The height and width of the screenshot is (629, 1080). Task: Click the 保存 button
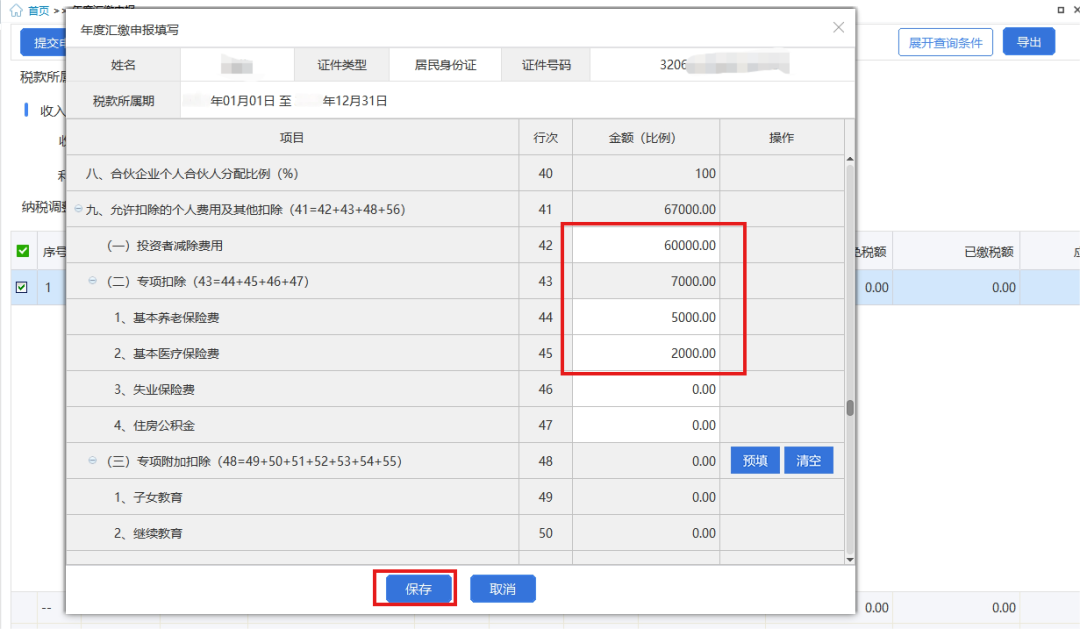click(417, 589)
